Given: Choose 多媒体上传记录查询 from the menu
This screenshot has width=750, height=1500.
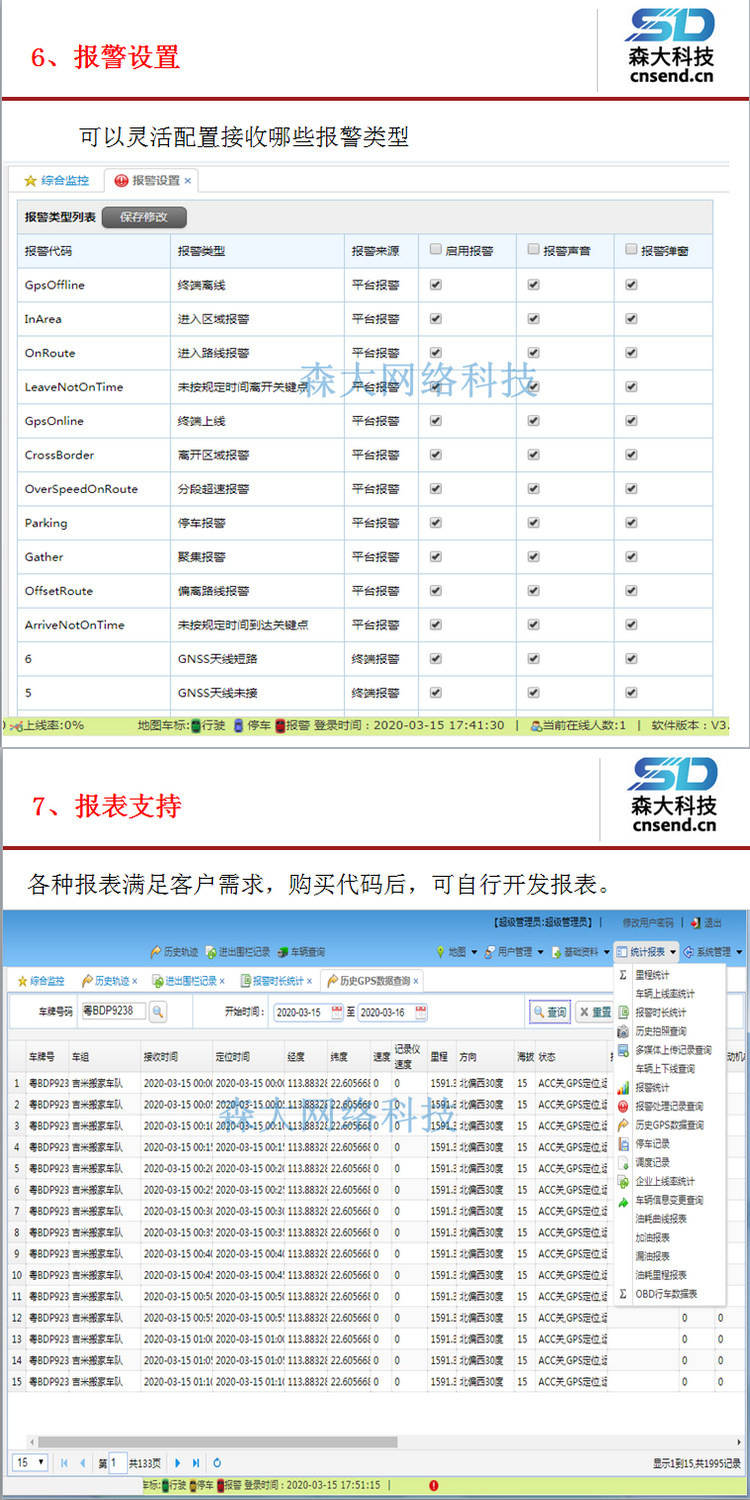Looking at the screenshot, I should click(673, 1050).
